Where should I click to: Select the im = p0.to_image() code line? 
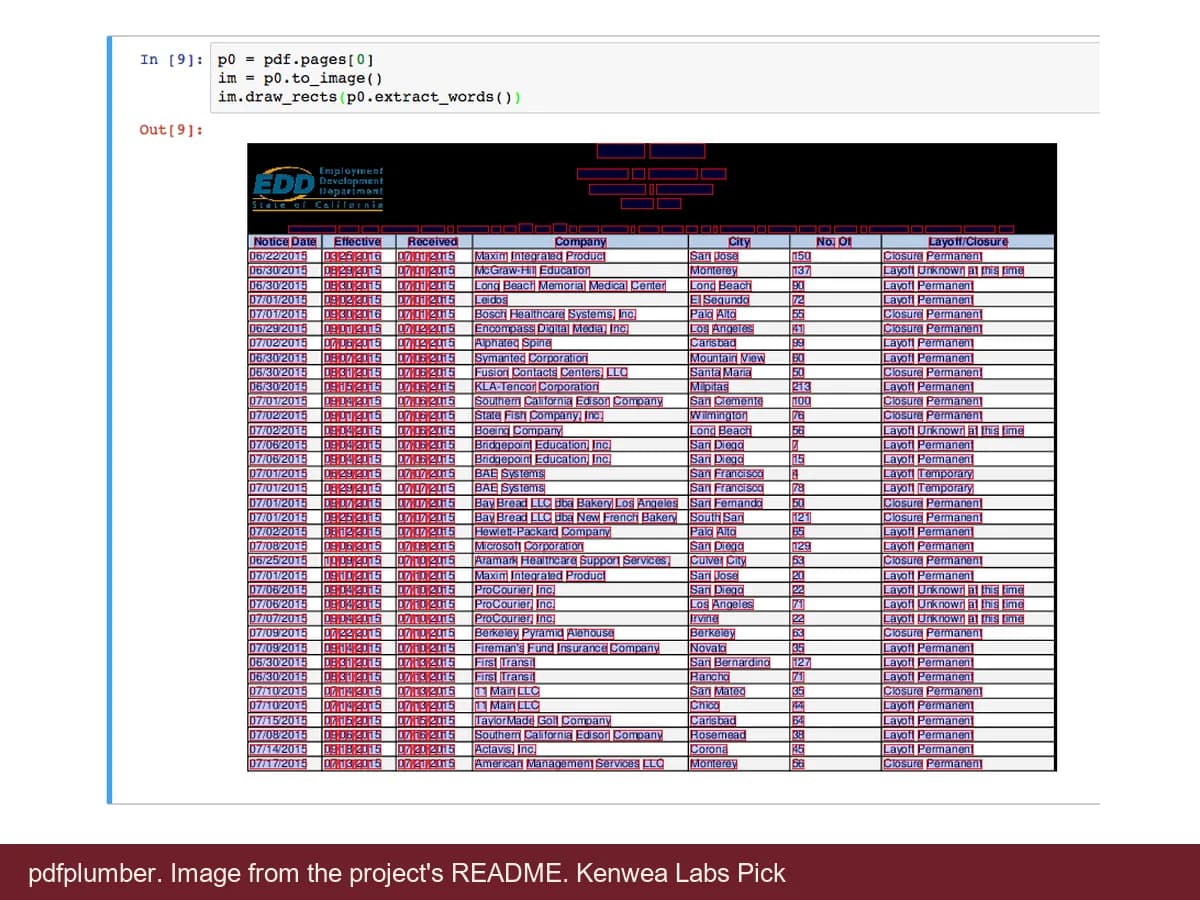301,78
